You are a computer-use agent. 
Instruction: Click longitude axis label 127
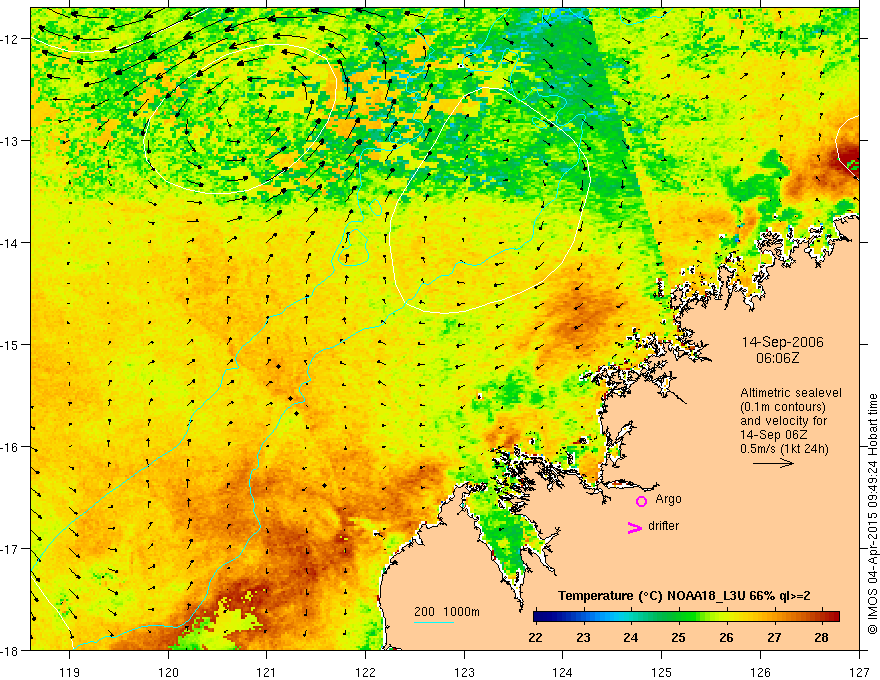point(859,672)
